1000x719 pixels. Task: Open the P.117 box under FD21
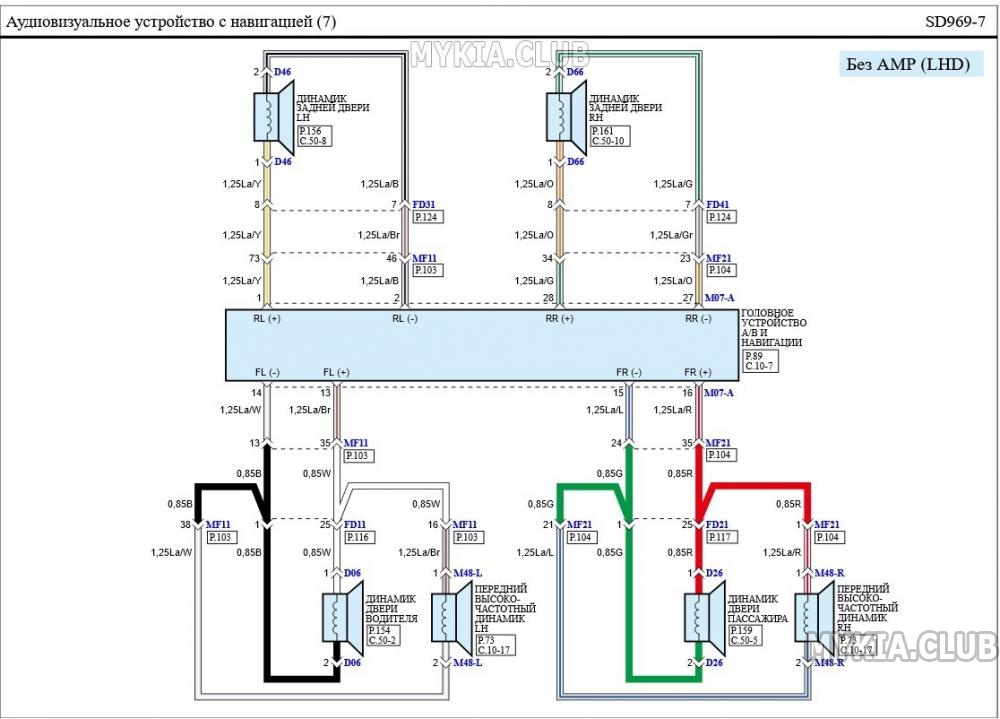(721, 537)
